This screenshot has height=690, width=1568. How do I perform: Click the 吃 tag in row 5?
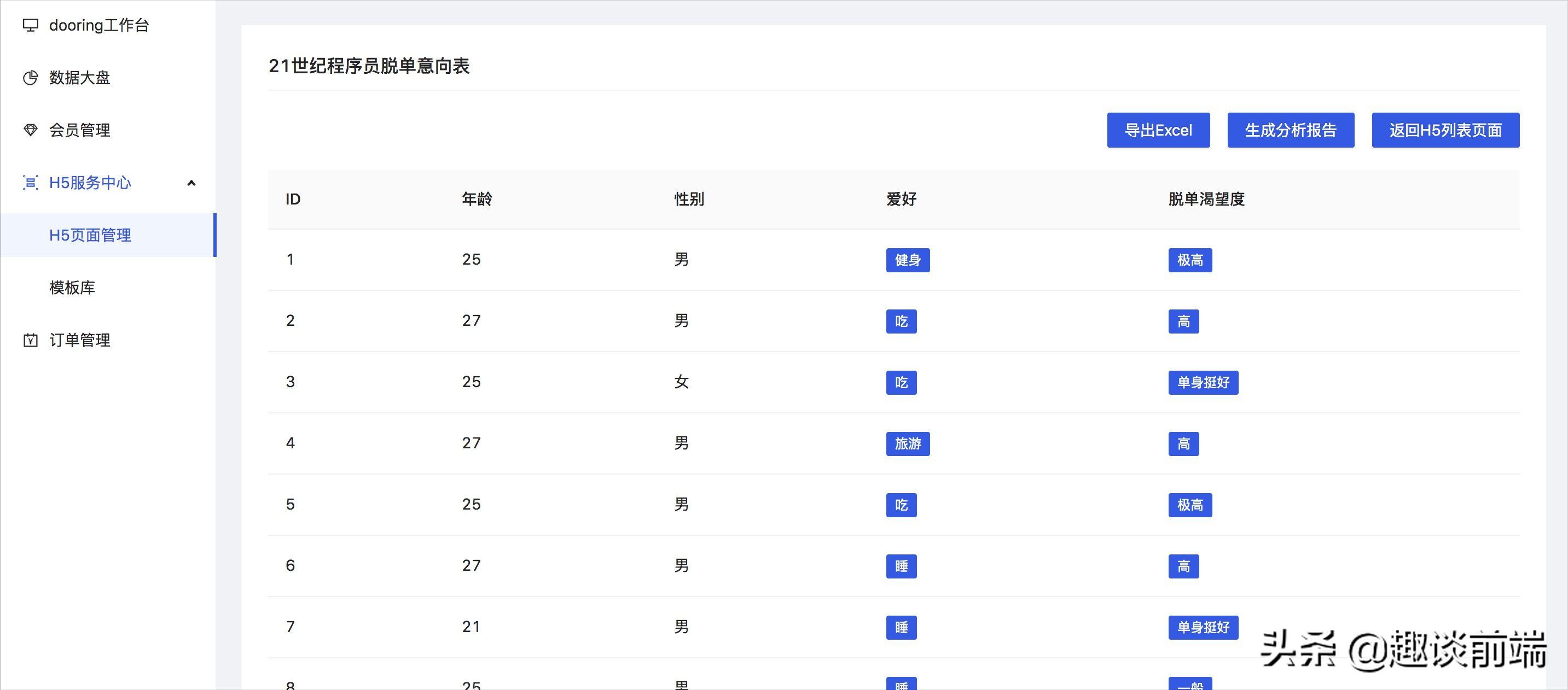pos(902,505)
